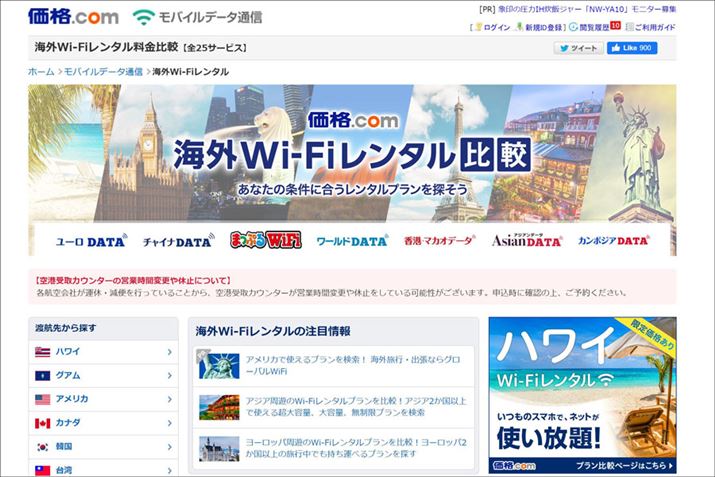
Task: Click the main 海外Wi-Fiレンタル比較 banner
Action: click(x=352, y=153)
